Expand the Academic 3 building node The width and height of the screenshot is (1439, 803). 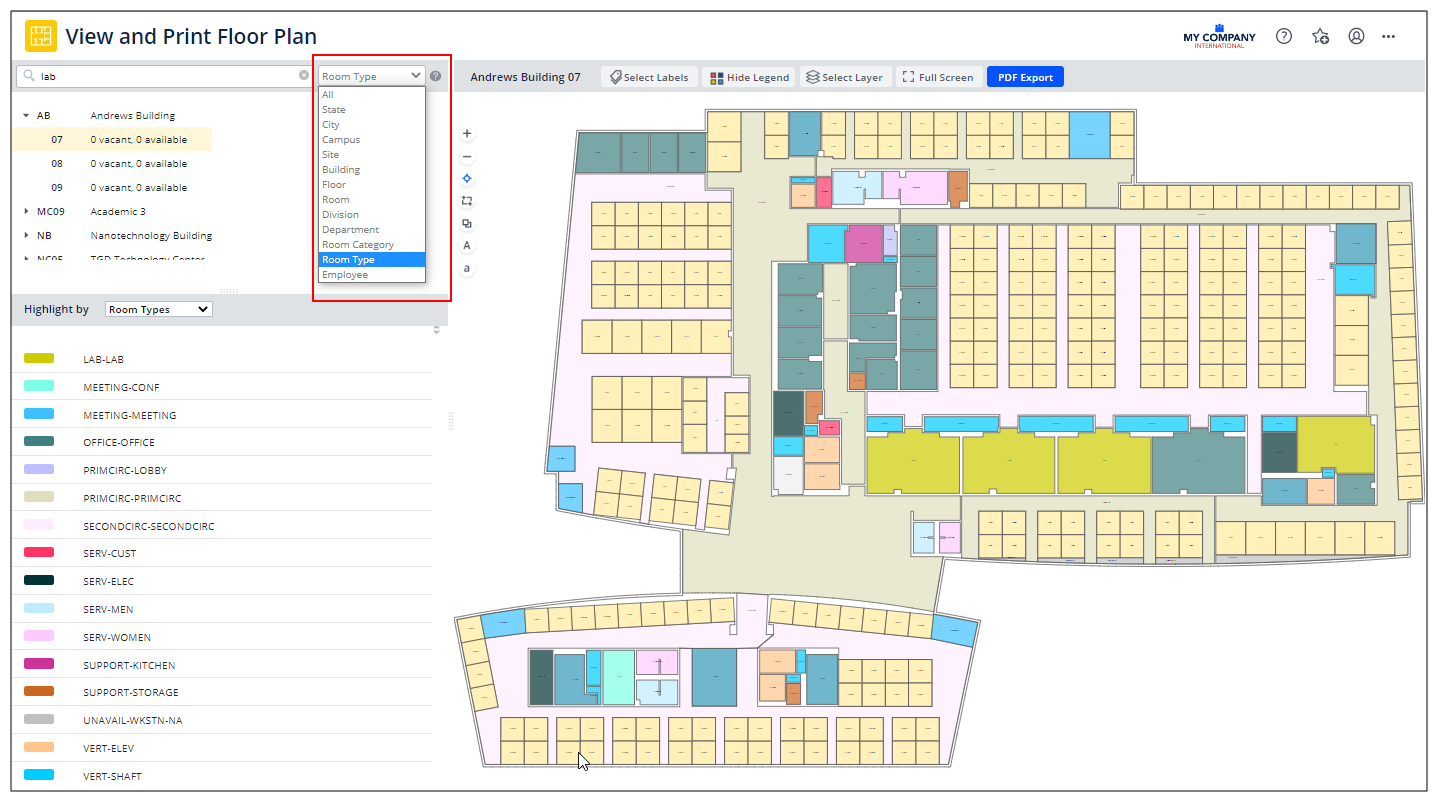click(x=26, y=212)
